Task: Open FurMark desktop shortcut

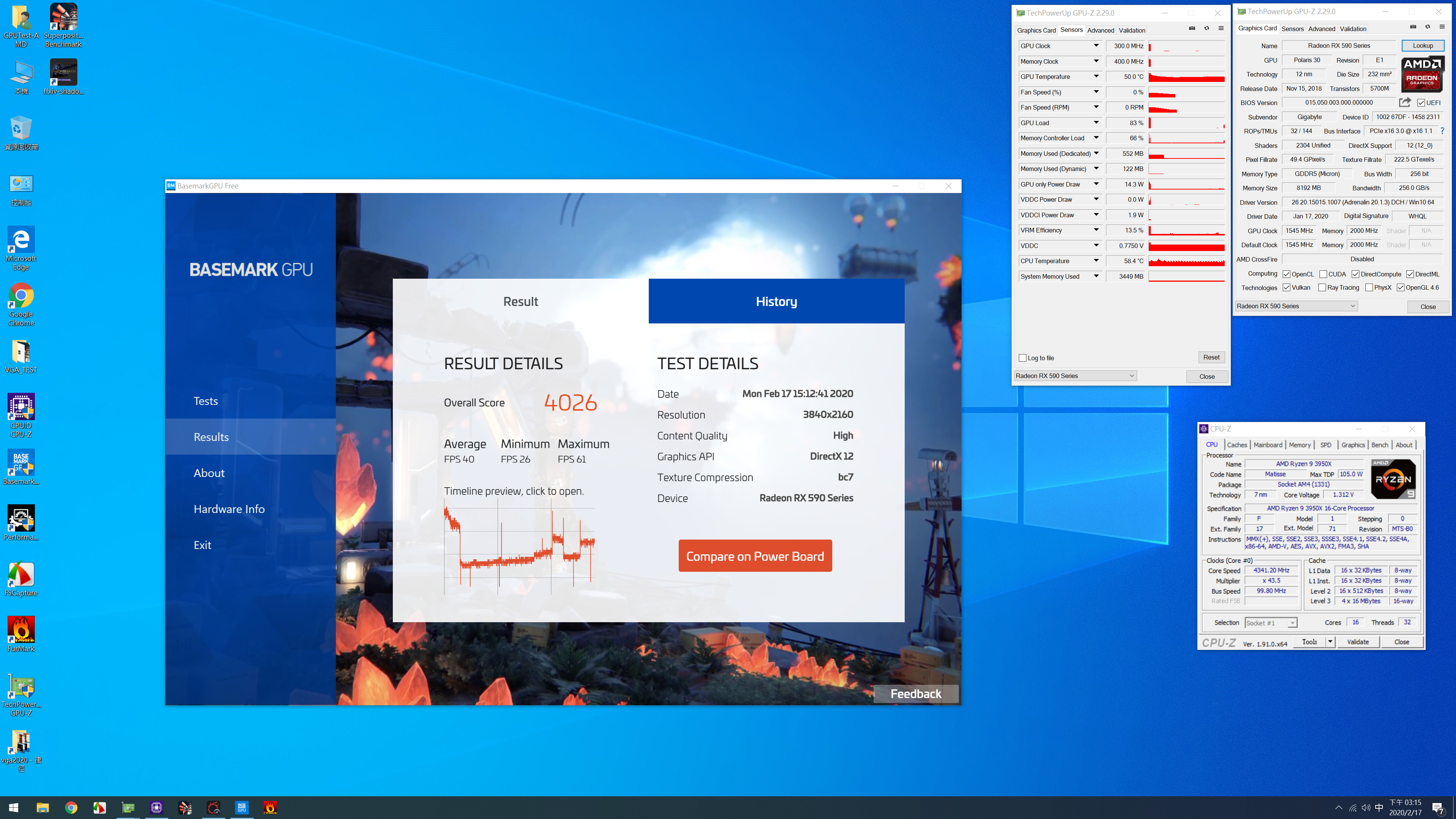Action: (x=21, y=634)
